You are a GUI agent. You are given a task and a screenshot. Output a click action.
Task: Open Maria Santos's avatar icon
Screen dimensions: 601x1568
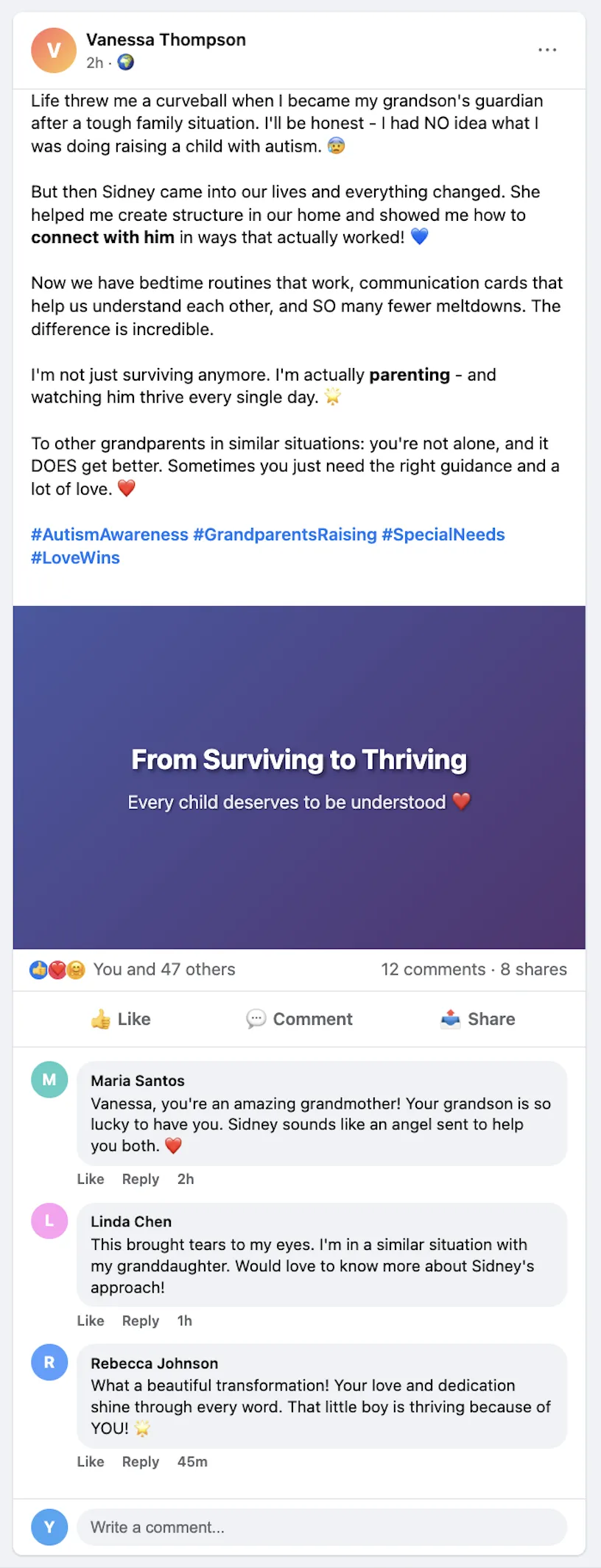49,1080
